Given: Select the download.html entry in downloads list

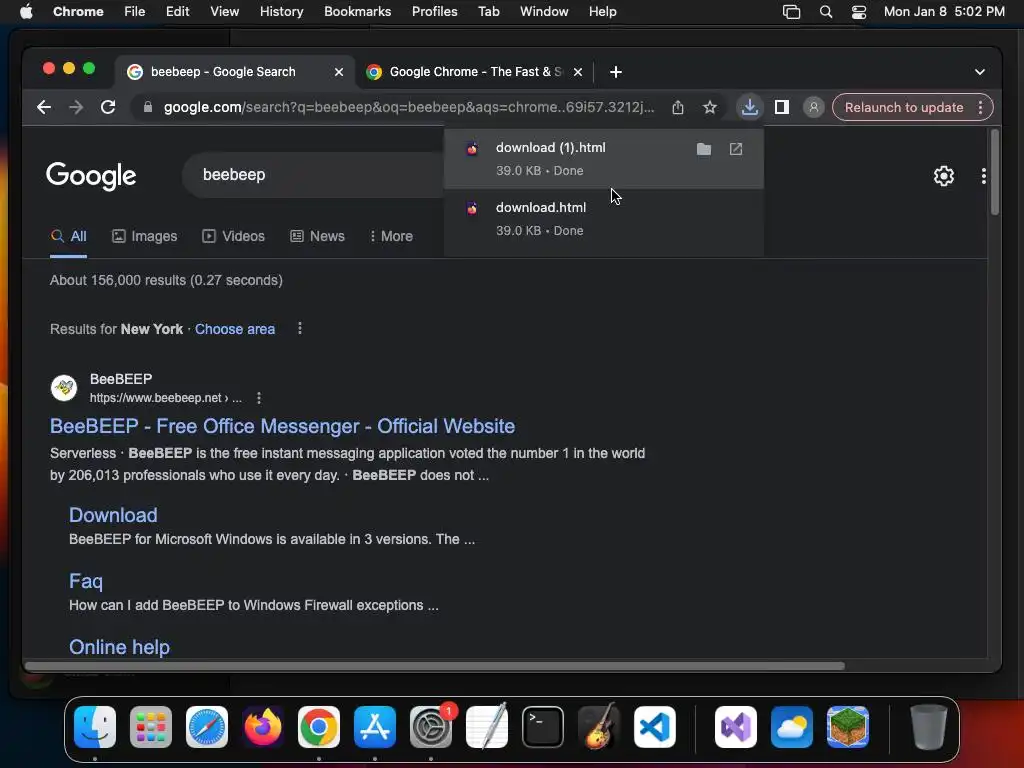Looking at the screenshot, I should click(603, 219).
